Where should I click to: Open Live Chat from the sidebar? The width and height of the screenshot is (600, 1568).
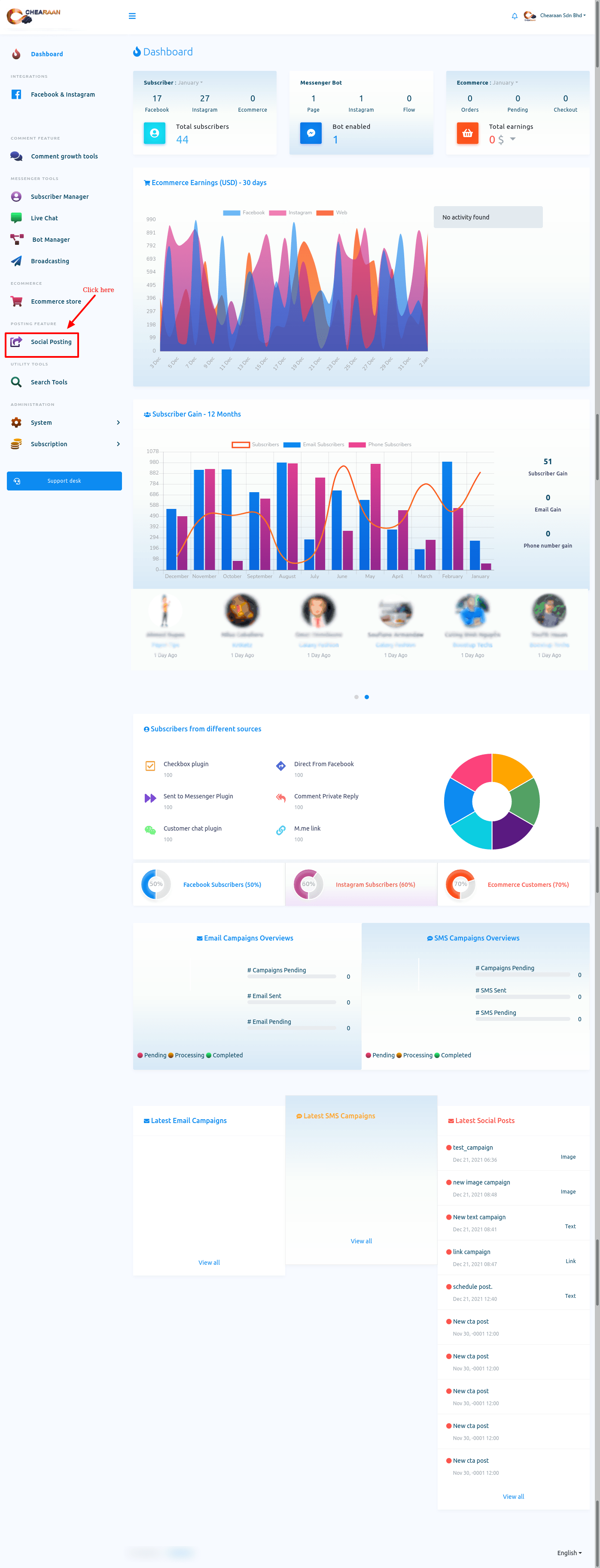point(44,218)
